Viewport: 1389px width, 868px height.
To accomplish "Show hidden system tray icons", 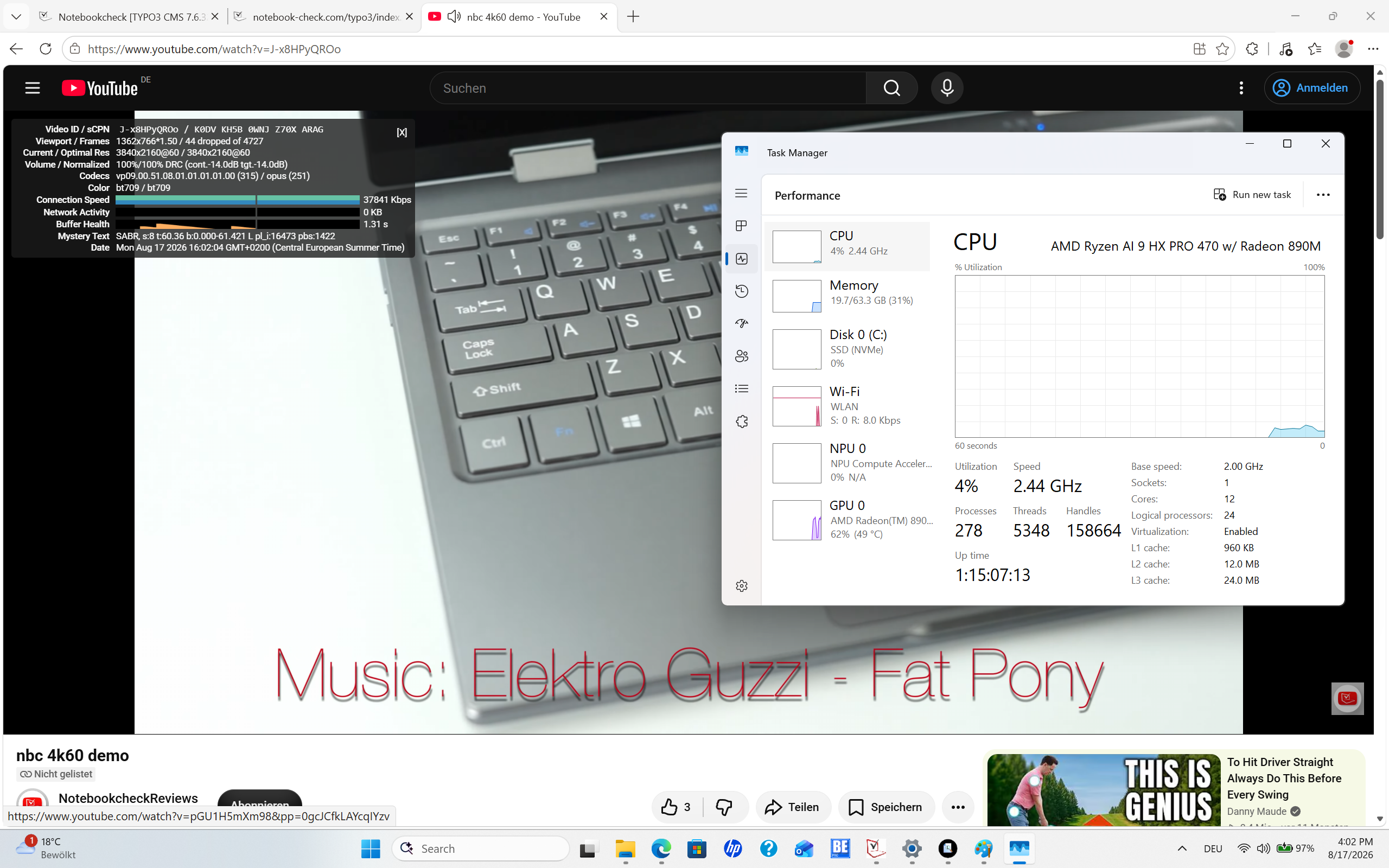I will coord(1182,848).
